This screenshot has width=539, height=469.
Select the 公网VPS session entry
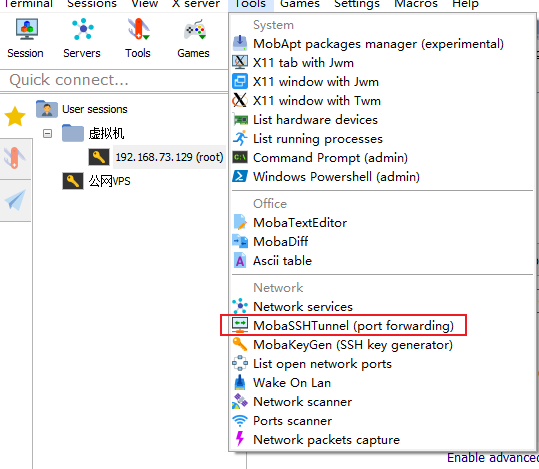click(x=109, y=181)
